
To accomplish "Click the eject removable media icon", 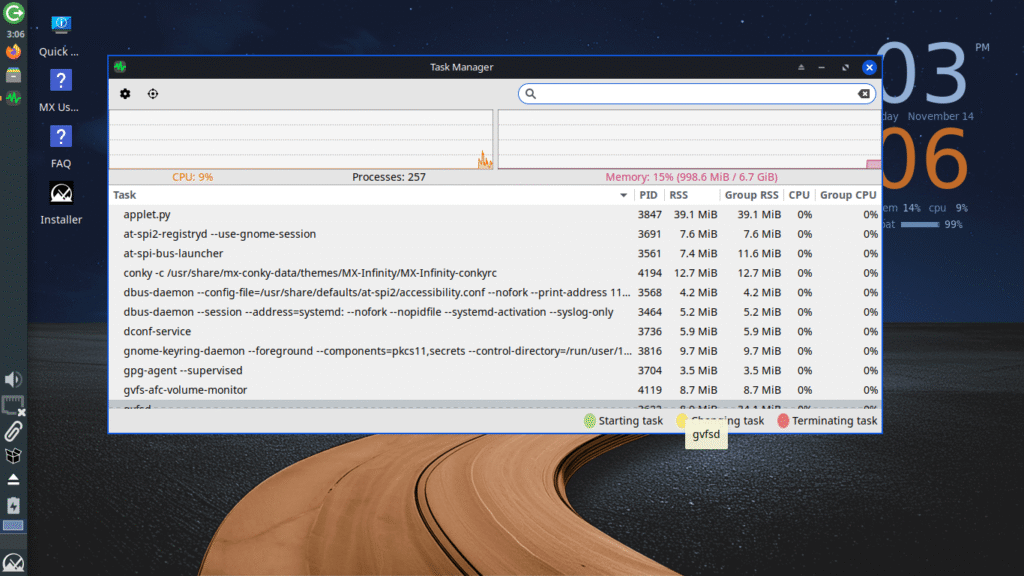I will (13, 481).
